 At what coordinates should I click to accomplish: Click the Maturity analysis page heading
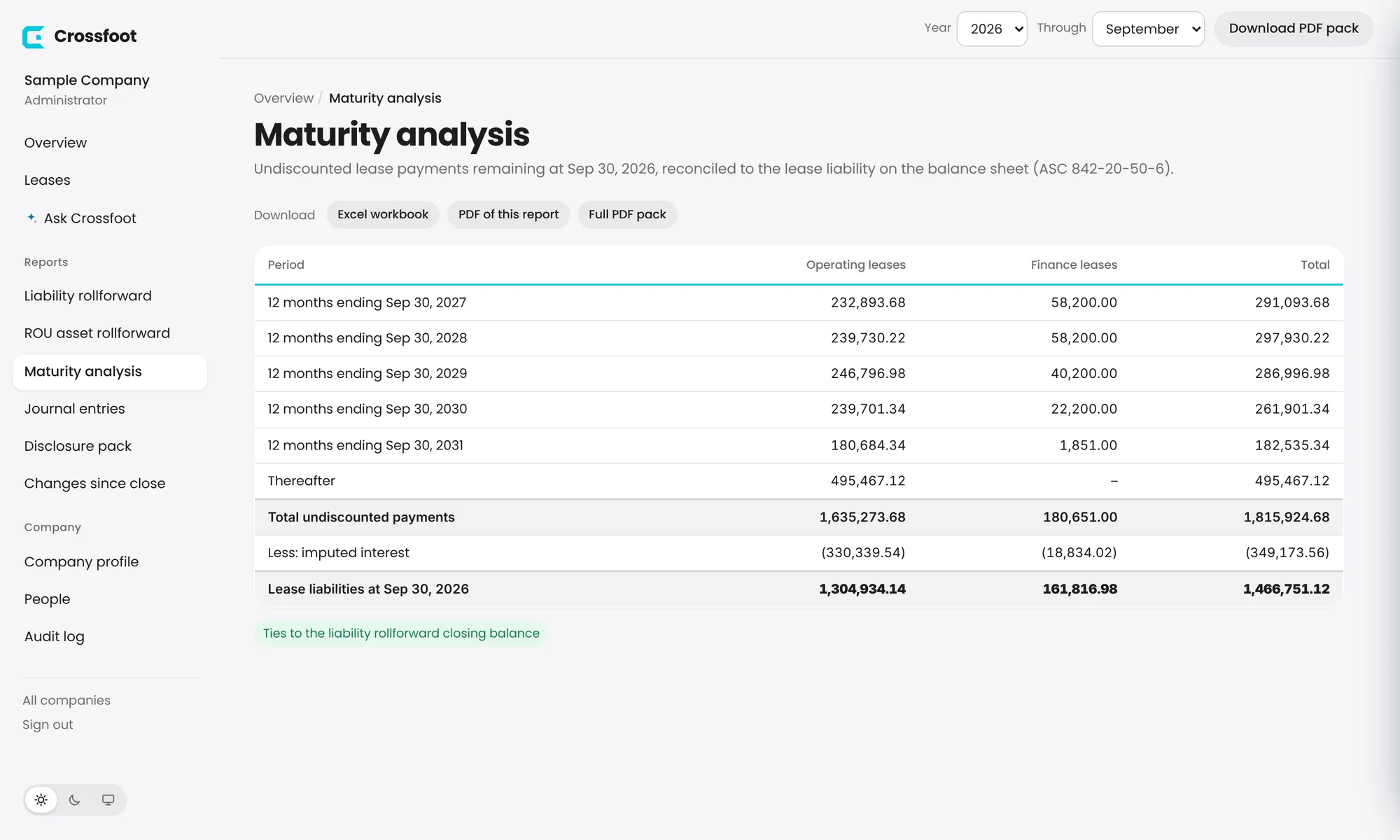[x=391, y=134]
